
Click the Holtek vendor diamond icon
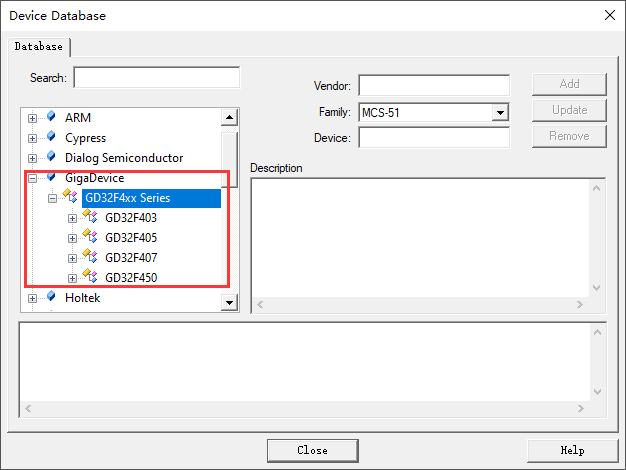click(51, 297)
